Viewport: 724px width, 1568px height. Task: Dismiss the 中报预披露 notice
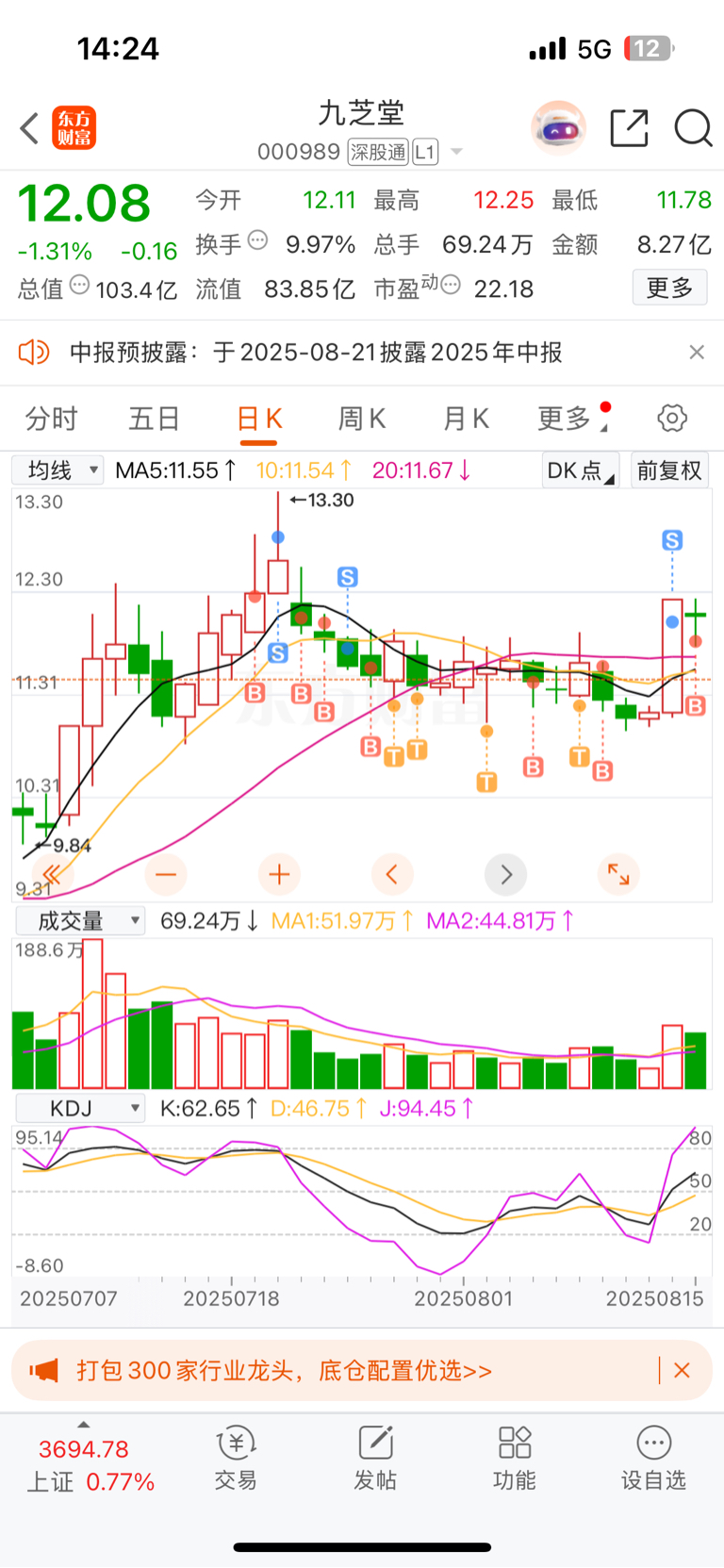[x=697, y=352]
